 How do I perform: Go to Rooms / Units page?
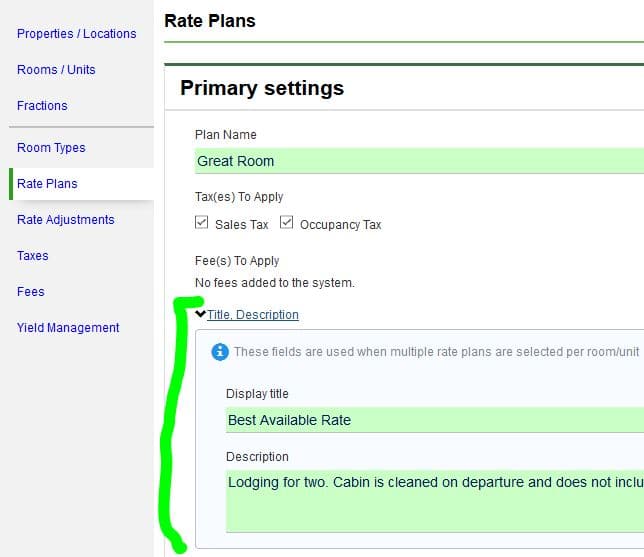coord(56,70)
